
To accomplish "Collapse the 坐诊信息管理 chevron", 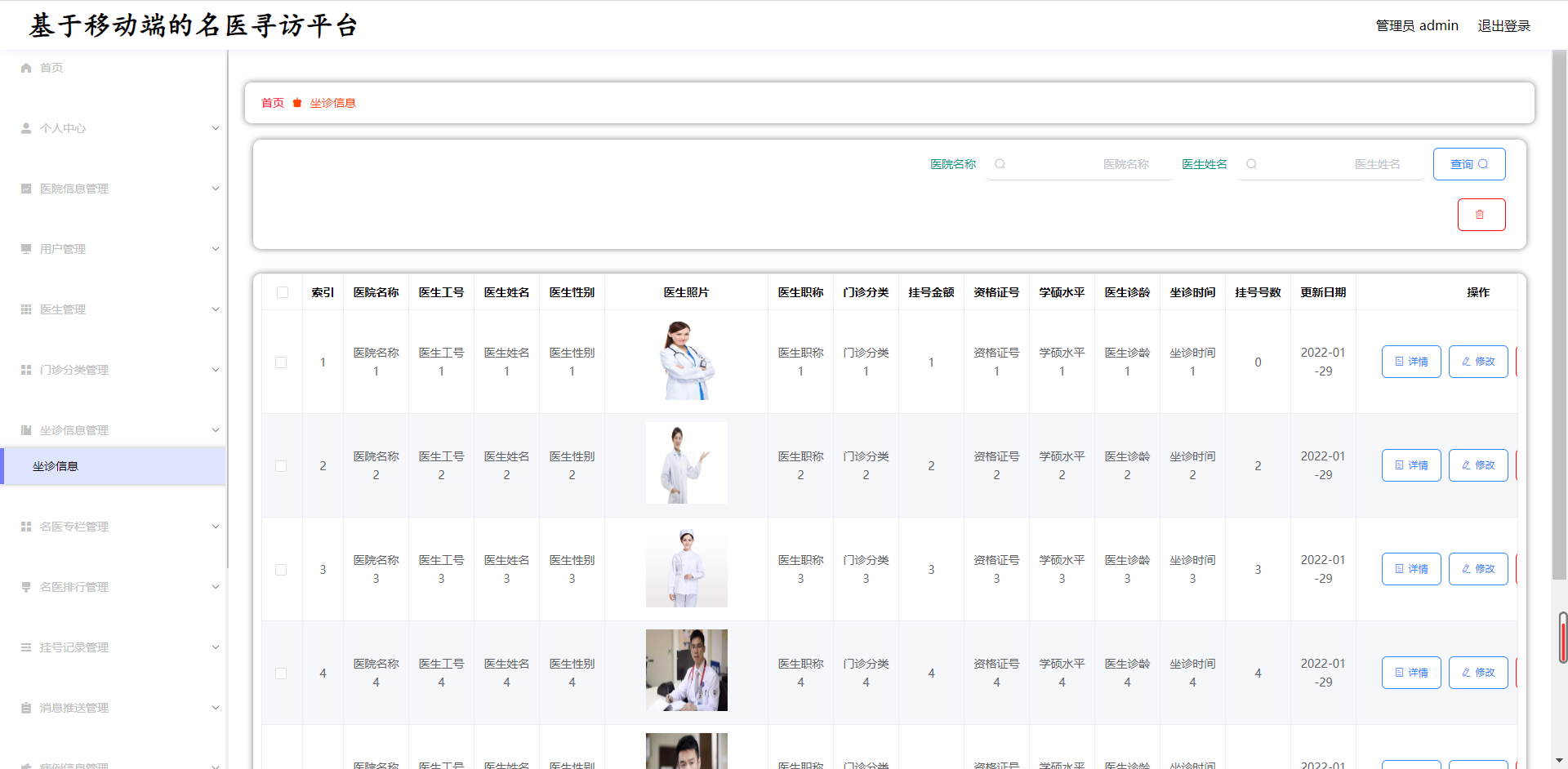I will 216,430.
